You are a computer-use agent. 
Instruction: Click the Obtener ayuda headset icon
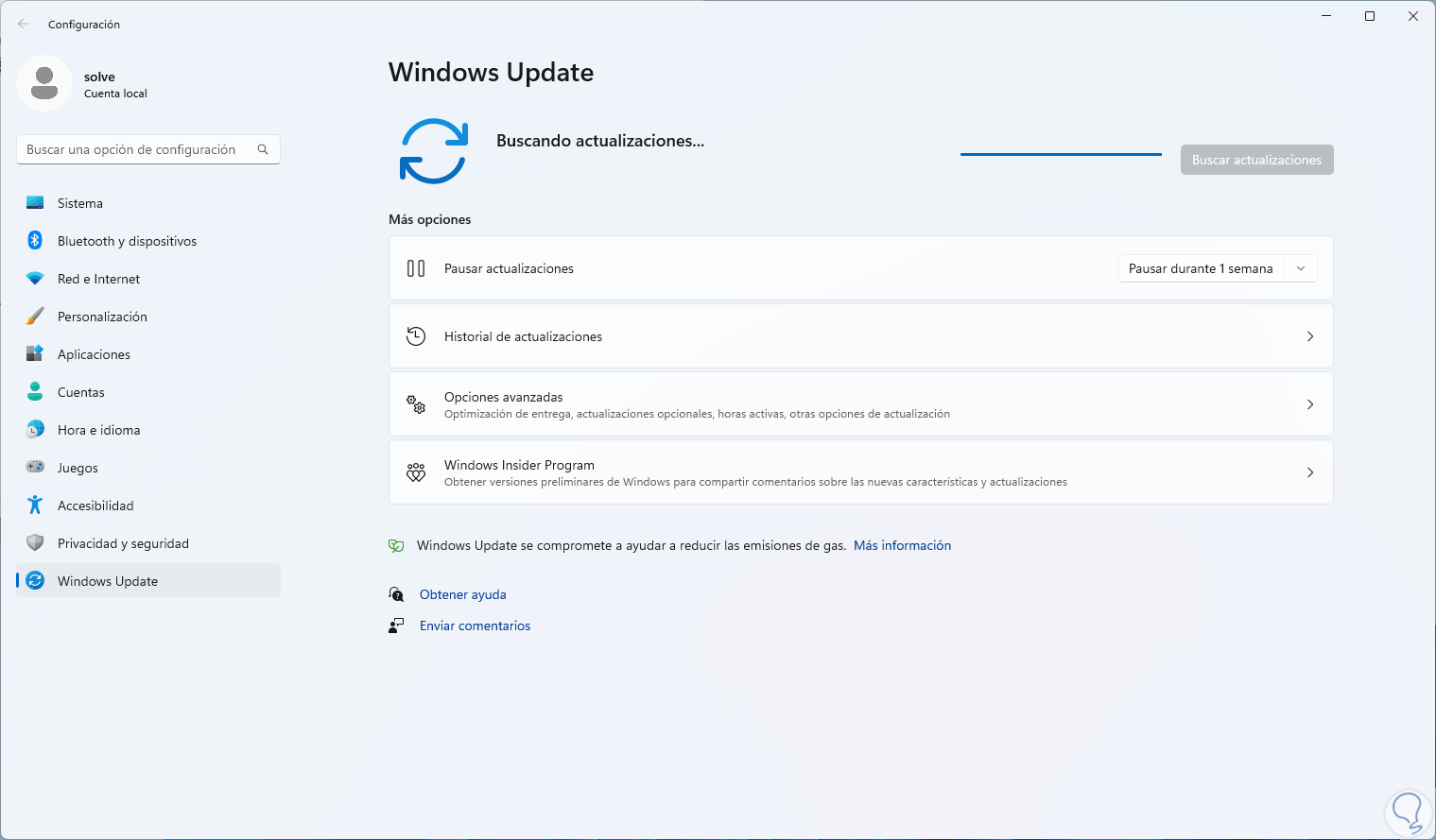tap(396, 594)
